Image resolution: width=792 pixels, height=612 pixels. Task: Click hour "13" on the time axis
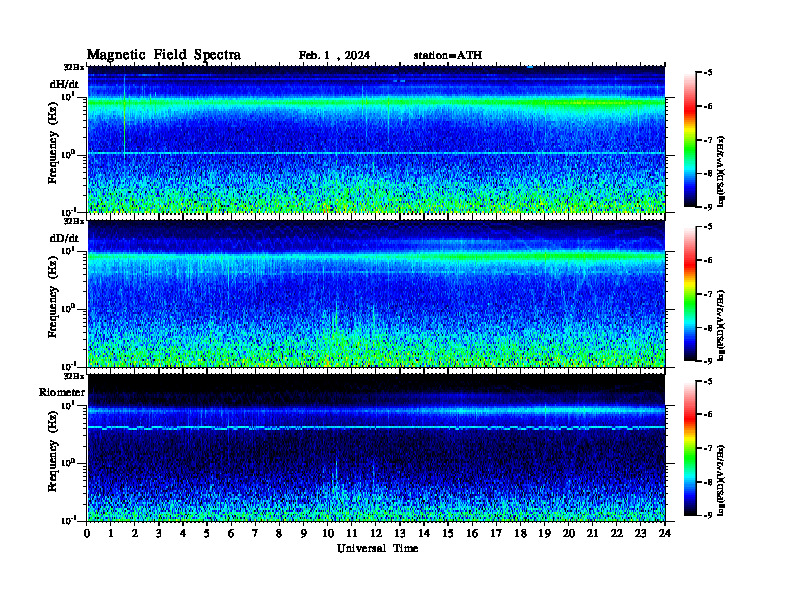[x=400, y=533]
